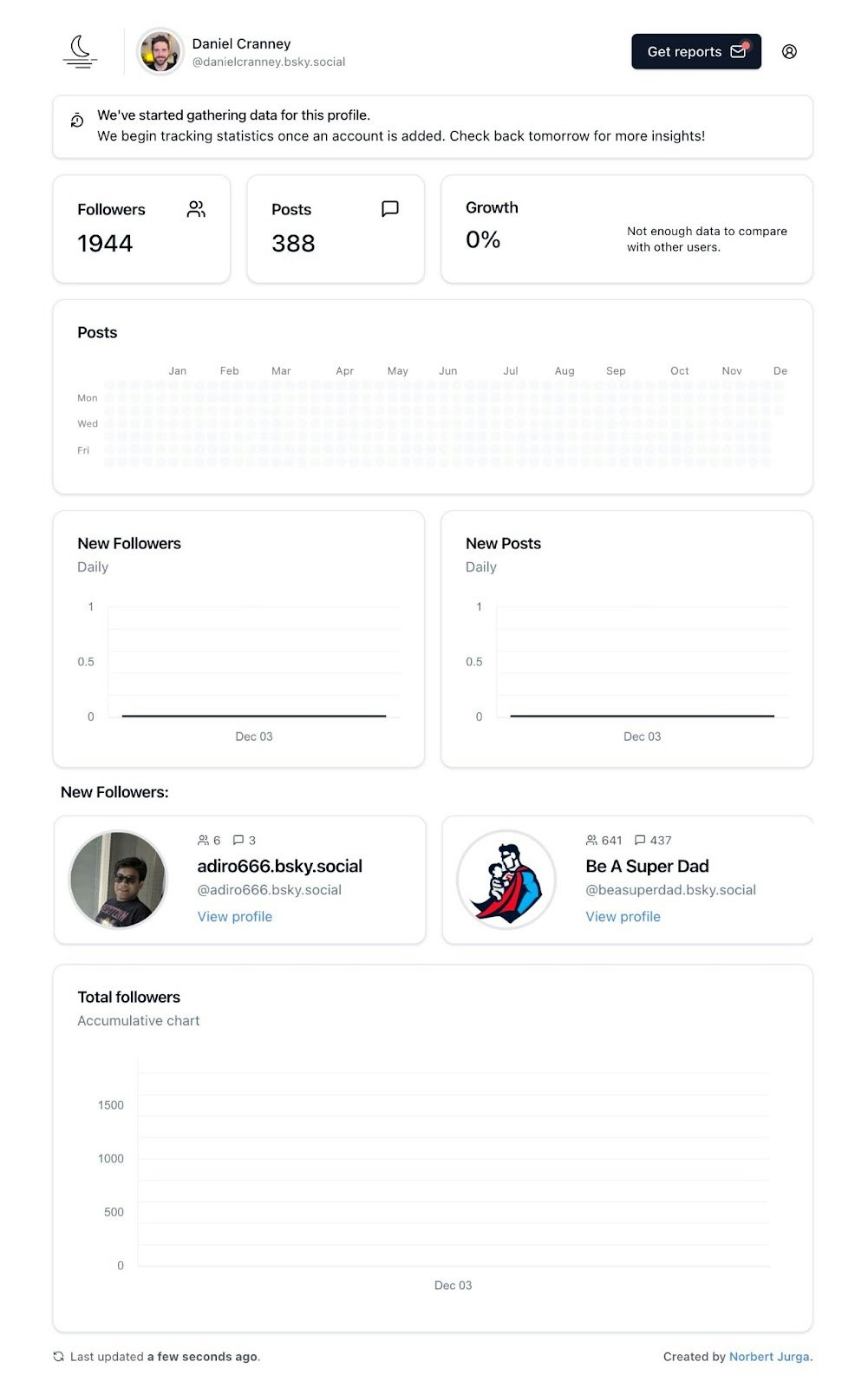Click the adiro666 profile picture
The height and width of the screenshot is (1388, 868).
tap(118, 879)
